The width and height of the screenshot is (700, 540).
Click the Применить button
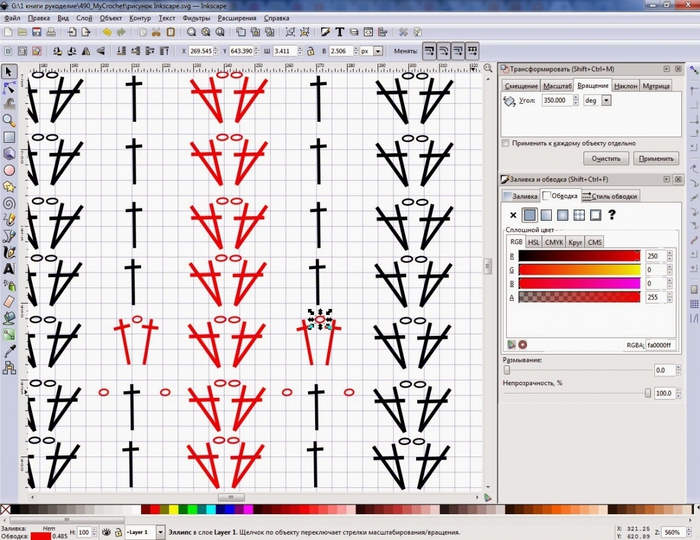[x=656, y=158]
